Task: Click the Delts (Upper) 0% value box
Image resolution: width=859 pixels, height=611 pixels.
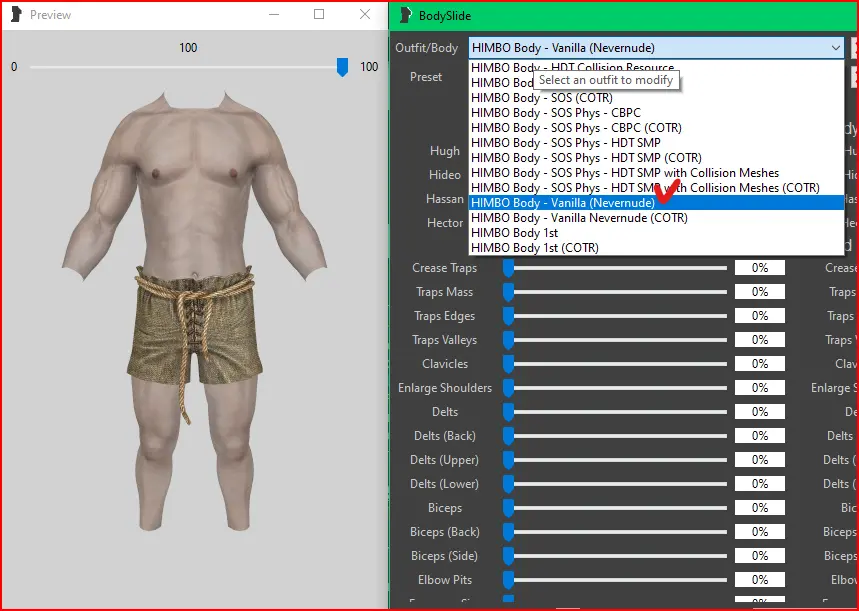Action: [760, 460]
